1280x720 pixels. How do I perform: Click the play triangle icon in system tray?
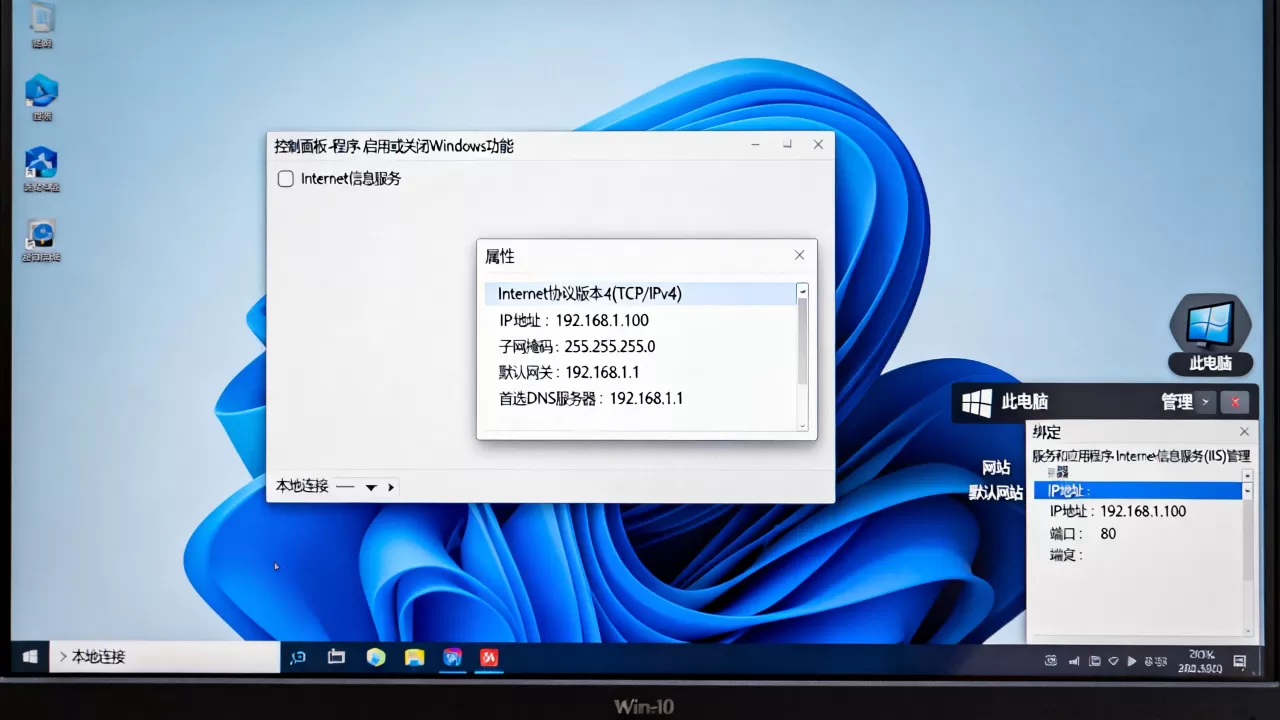coord(1132,661)
